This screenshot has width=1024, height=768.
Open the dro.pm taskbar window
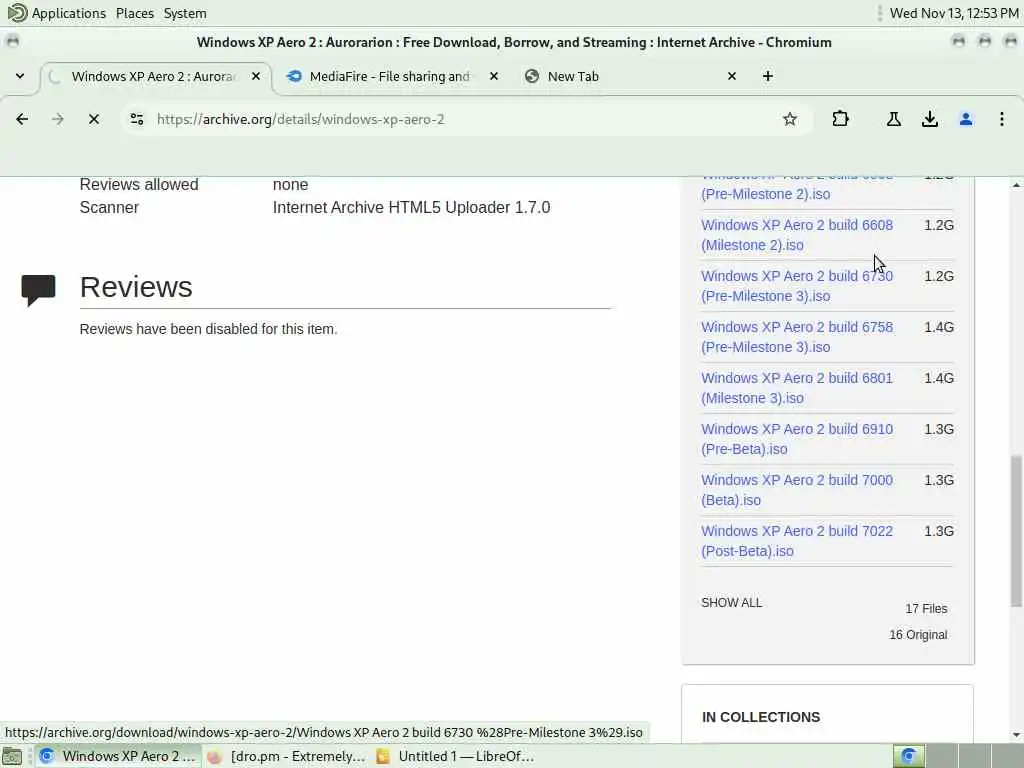tap(287, 756)
